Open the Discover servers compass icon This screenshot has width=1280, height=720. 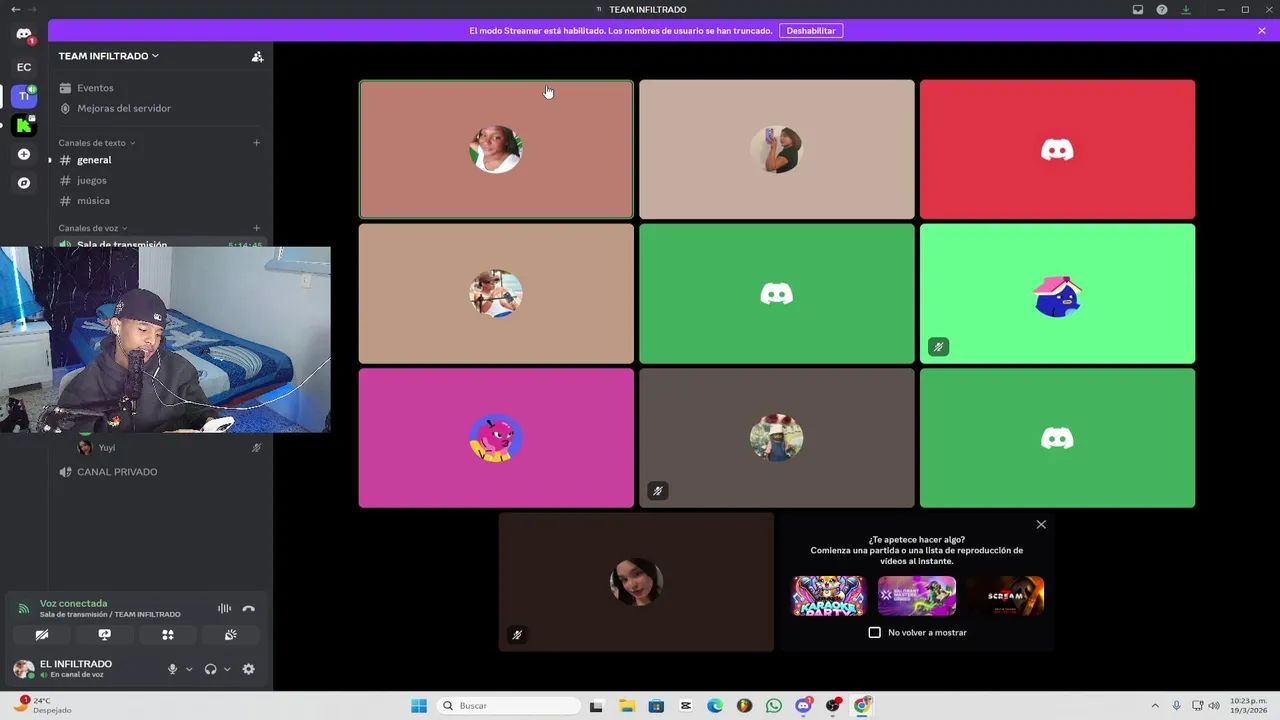click(24, 183)
